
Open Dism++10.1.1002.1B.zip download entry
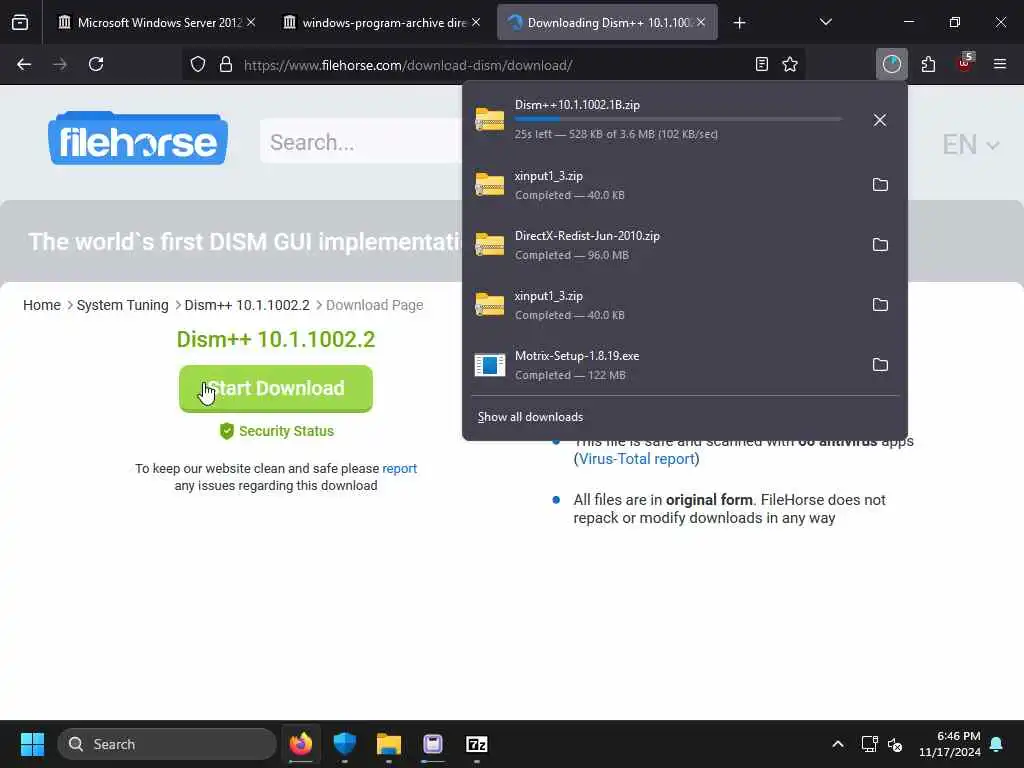tap(660, 120)
